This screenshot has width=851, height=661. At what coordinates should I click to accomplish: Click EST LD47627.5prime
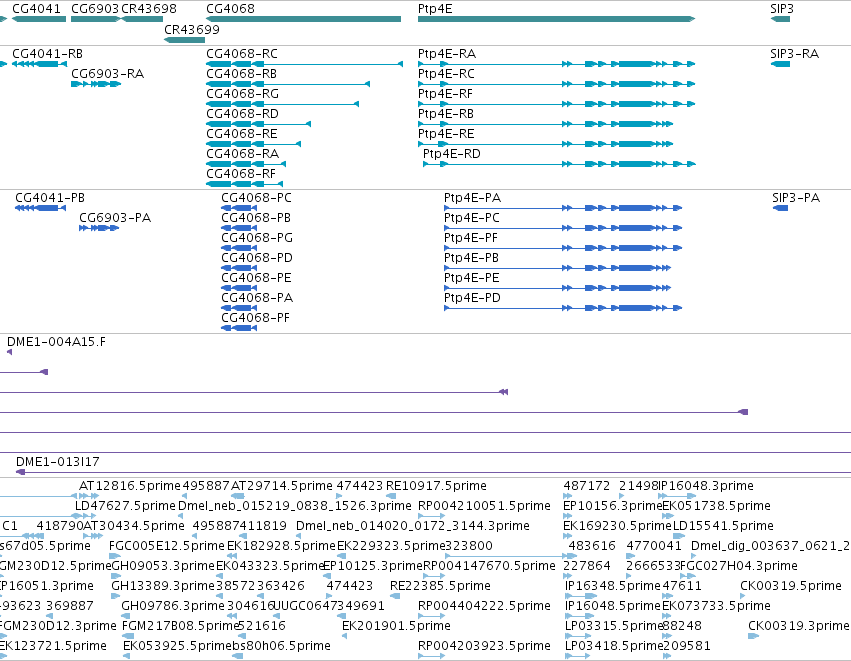[x=125, y=506]
